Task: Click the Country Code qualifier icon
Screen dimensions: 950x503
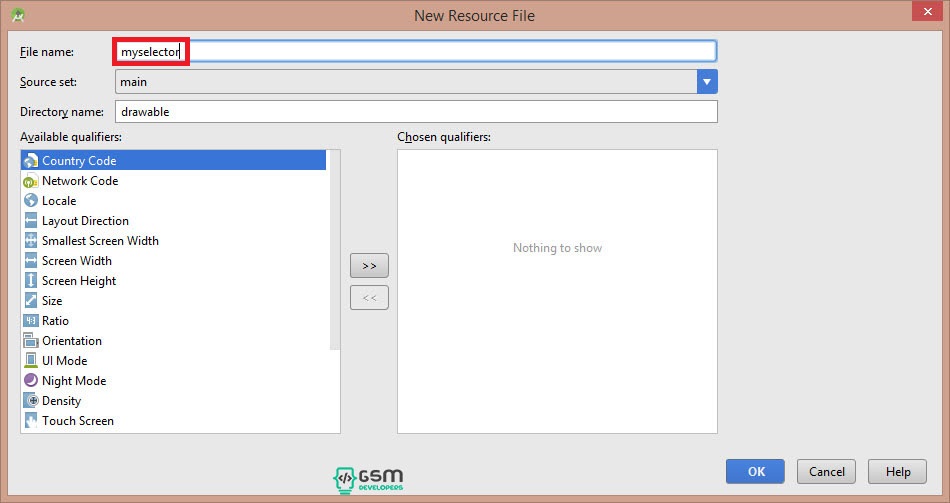Action: point(30,161)
